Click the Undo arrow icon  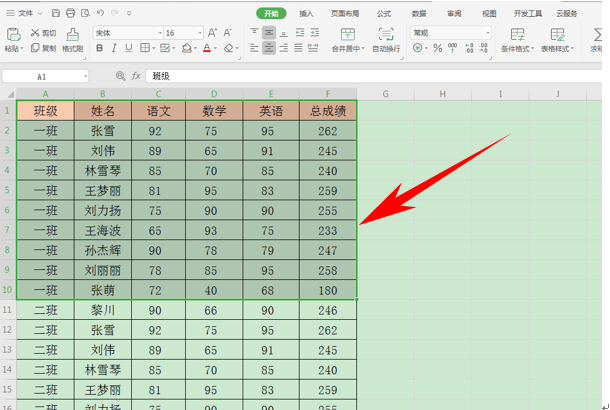[100, 13]
